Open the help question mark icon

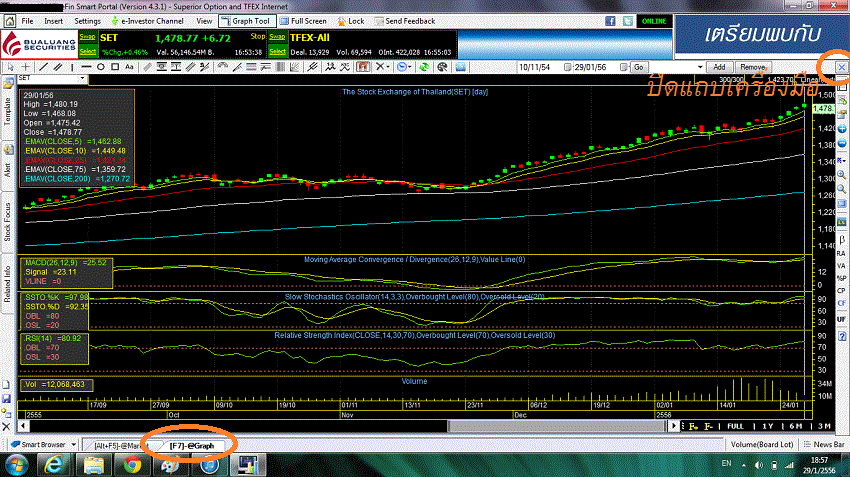(x=842, y=336)
